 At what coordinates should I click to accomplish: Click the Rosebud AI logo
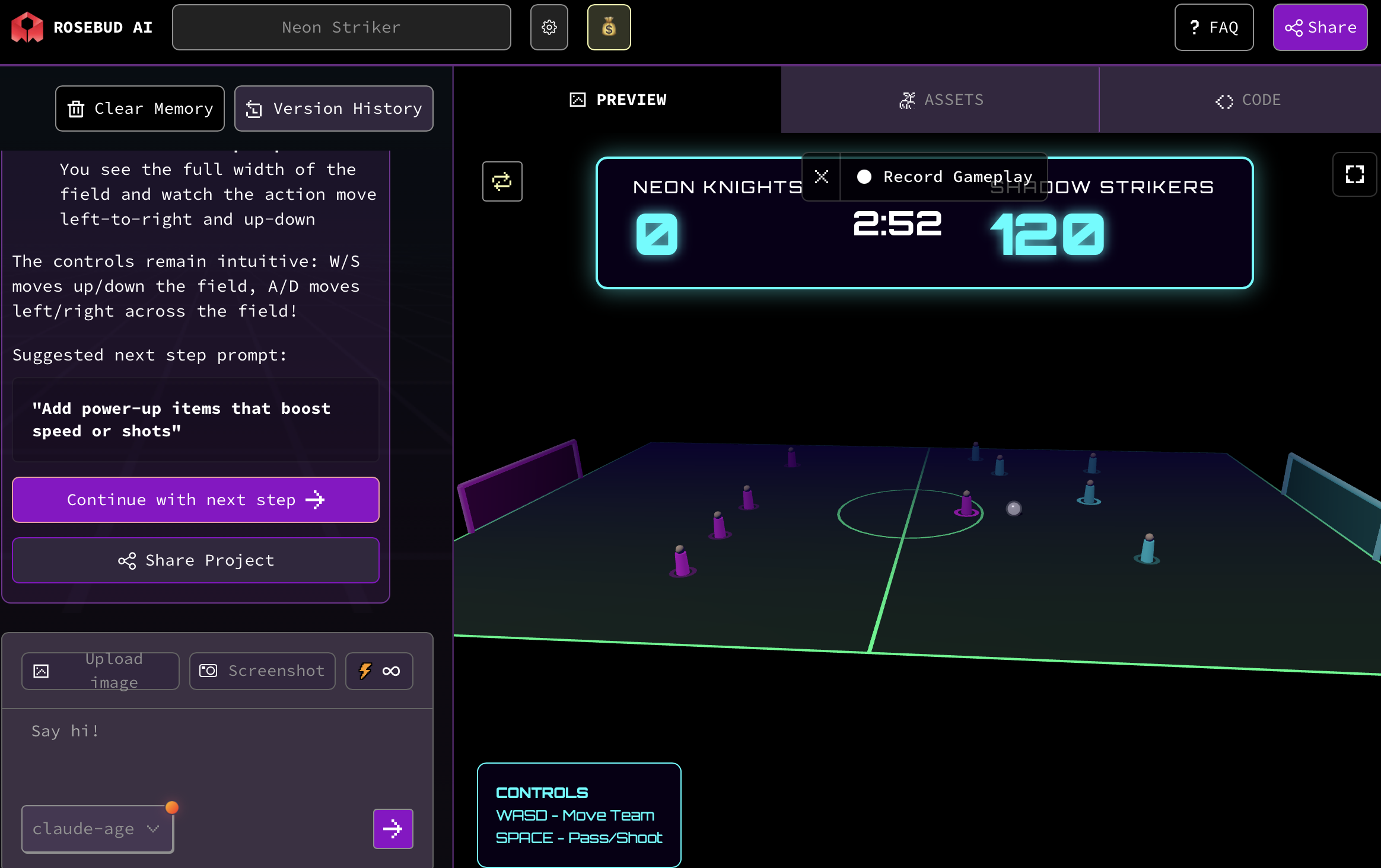27,27
